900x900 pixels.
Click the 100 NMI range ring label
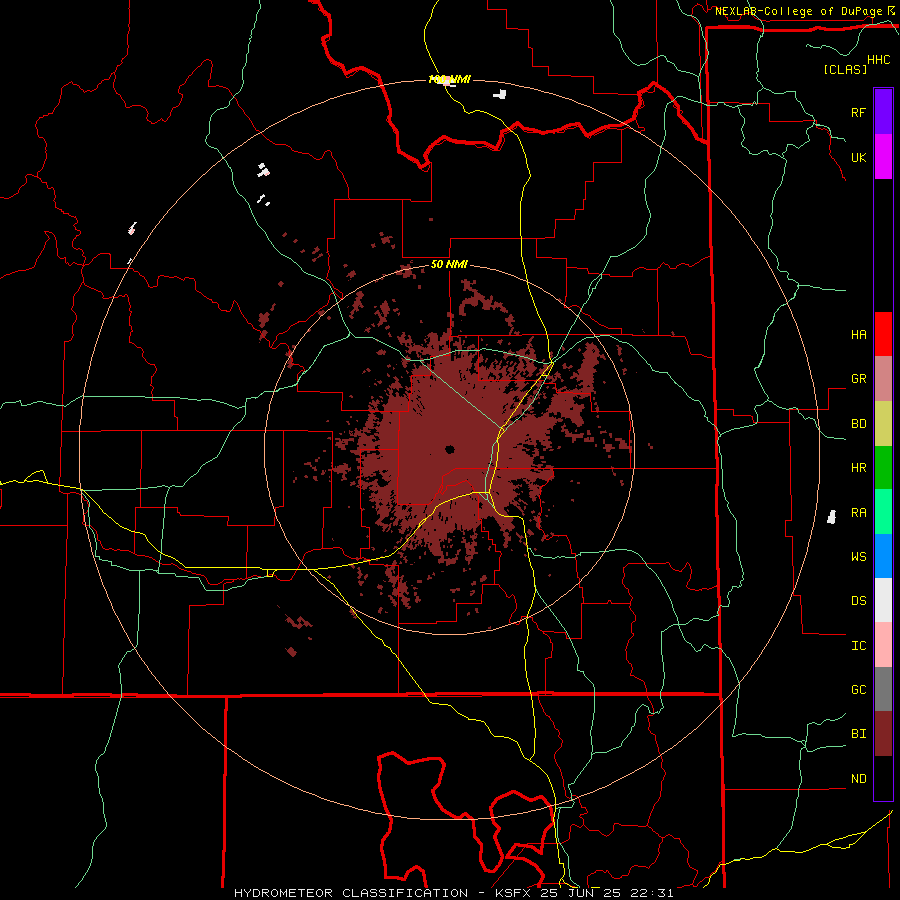coord(449,79)
